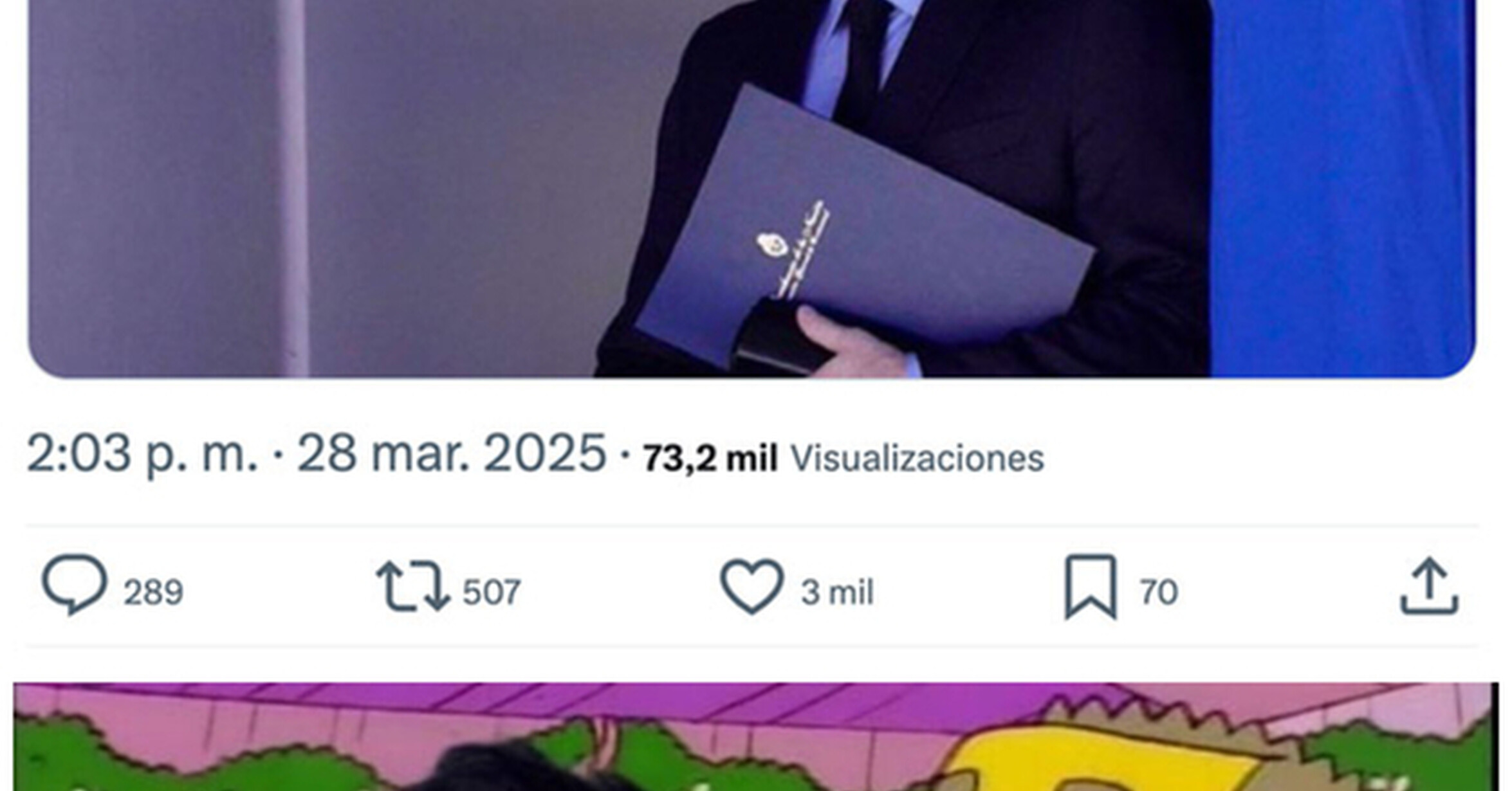The image size is (1512, 791).
Task: Open the Simpsons meme image below
Action: point(756,737)
